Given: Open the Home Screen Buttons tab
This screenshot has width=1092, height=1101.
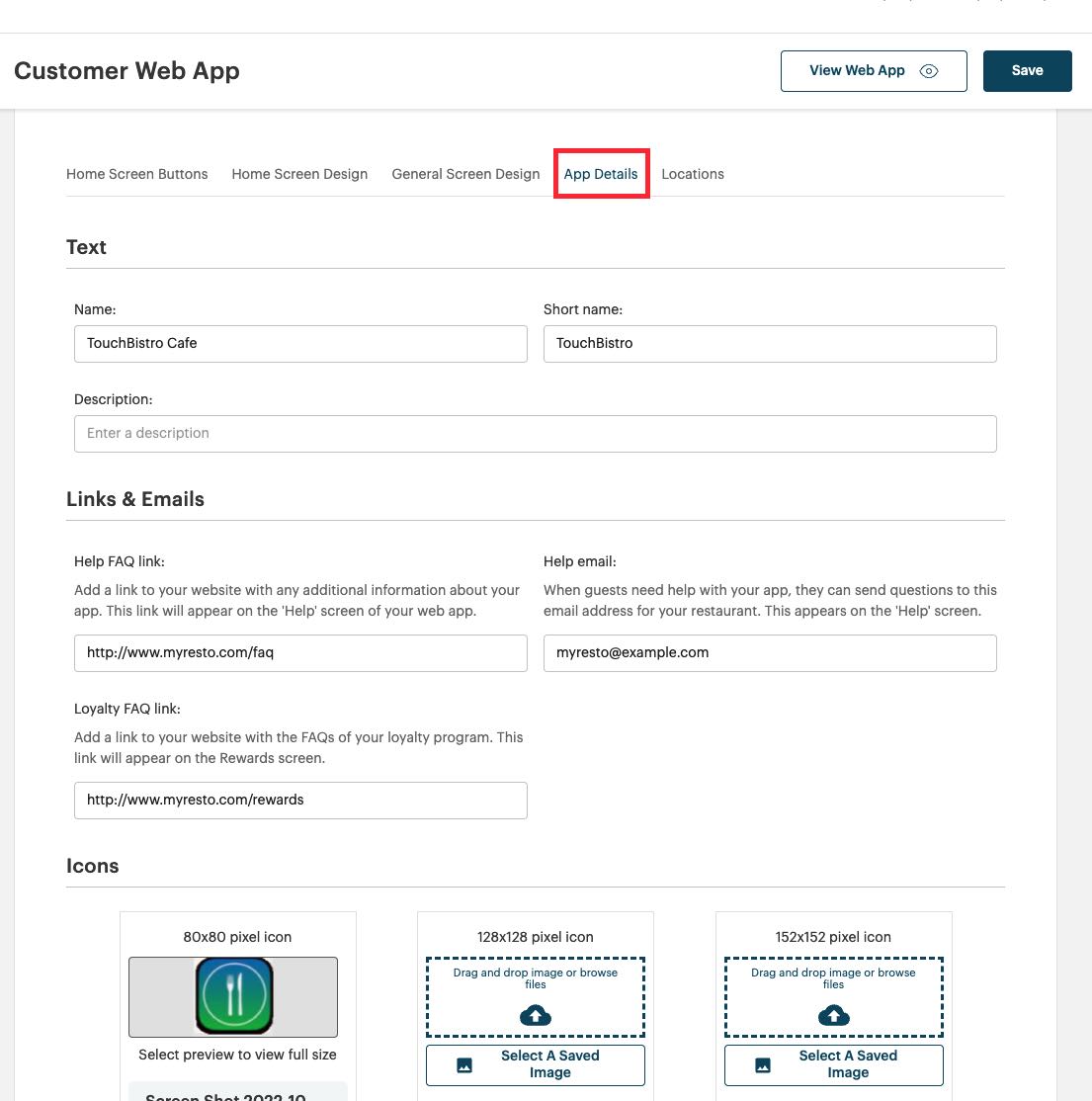Looking at the screenshot, I should point(136,174).
